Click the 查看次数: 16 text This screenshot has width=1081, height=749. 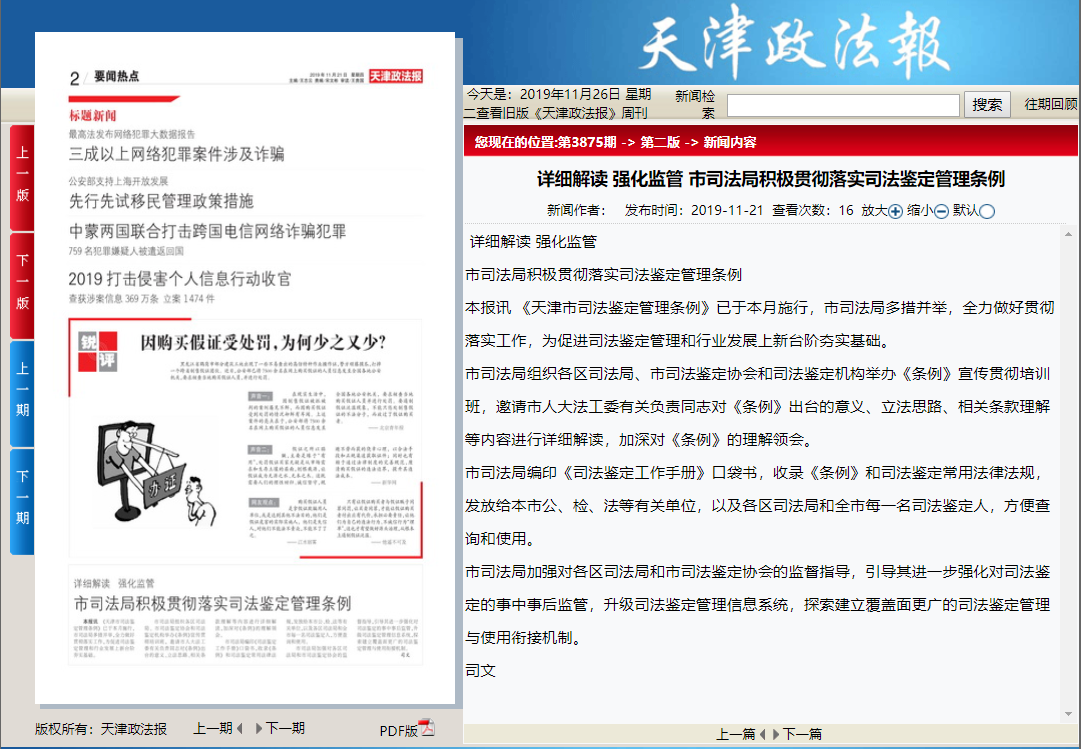click(812, 210)
